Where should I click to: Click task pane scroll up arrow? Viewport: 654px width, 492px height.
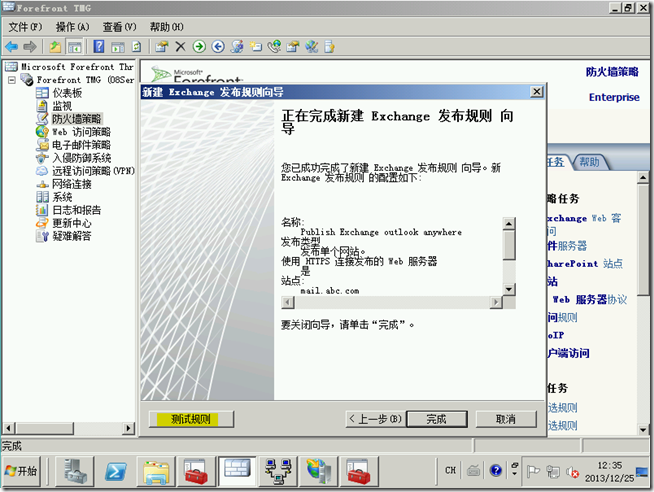pyautogui.click(x=643, y=178)
